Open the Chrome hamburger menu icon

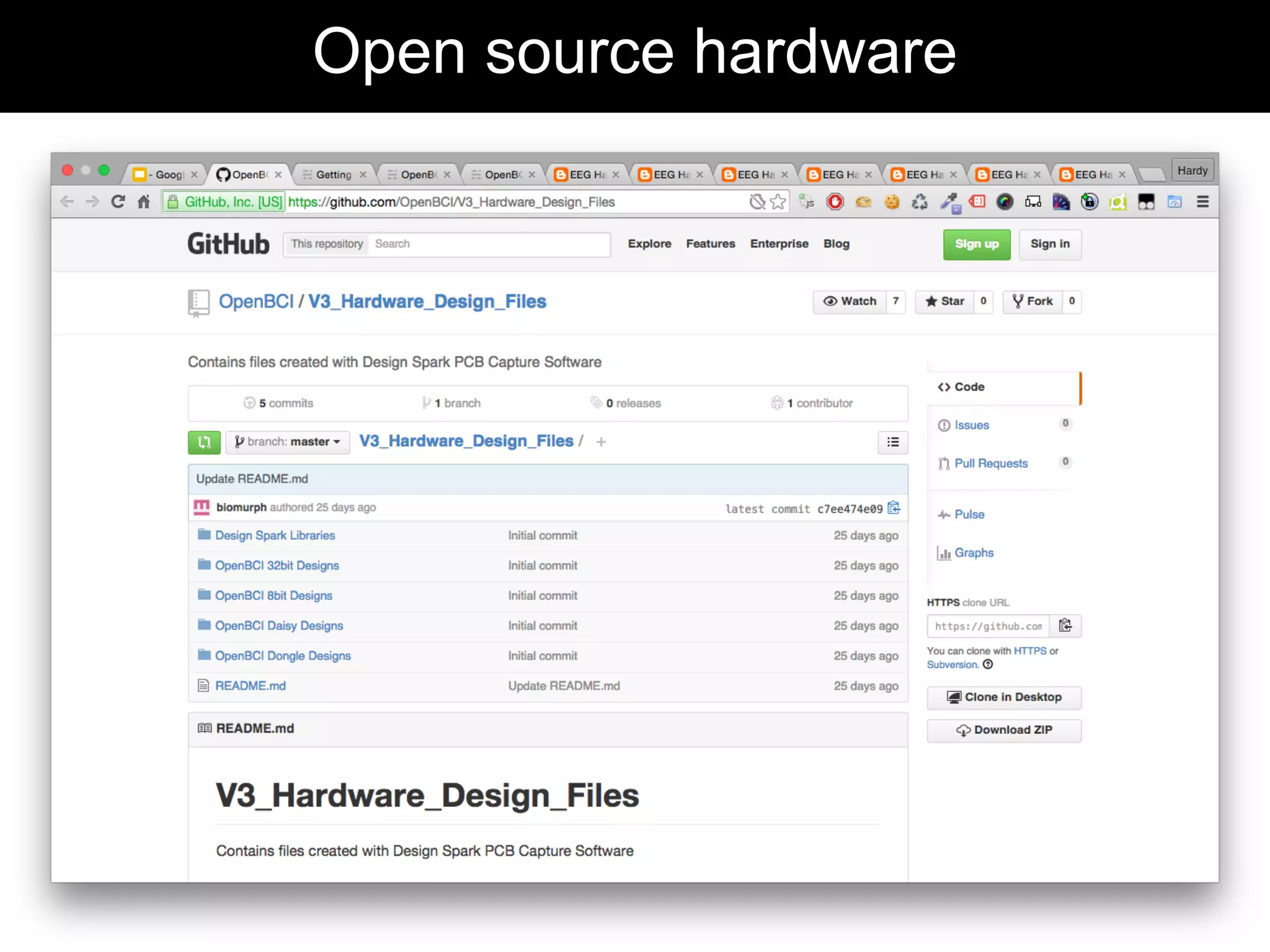point(1202,202)
